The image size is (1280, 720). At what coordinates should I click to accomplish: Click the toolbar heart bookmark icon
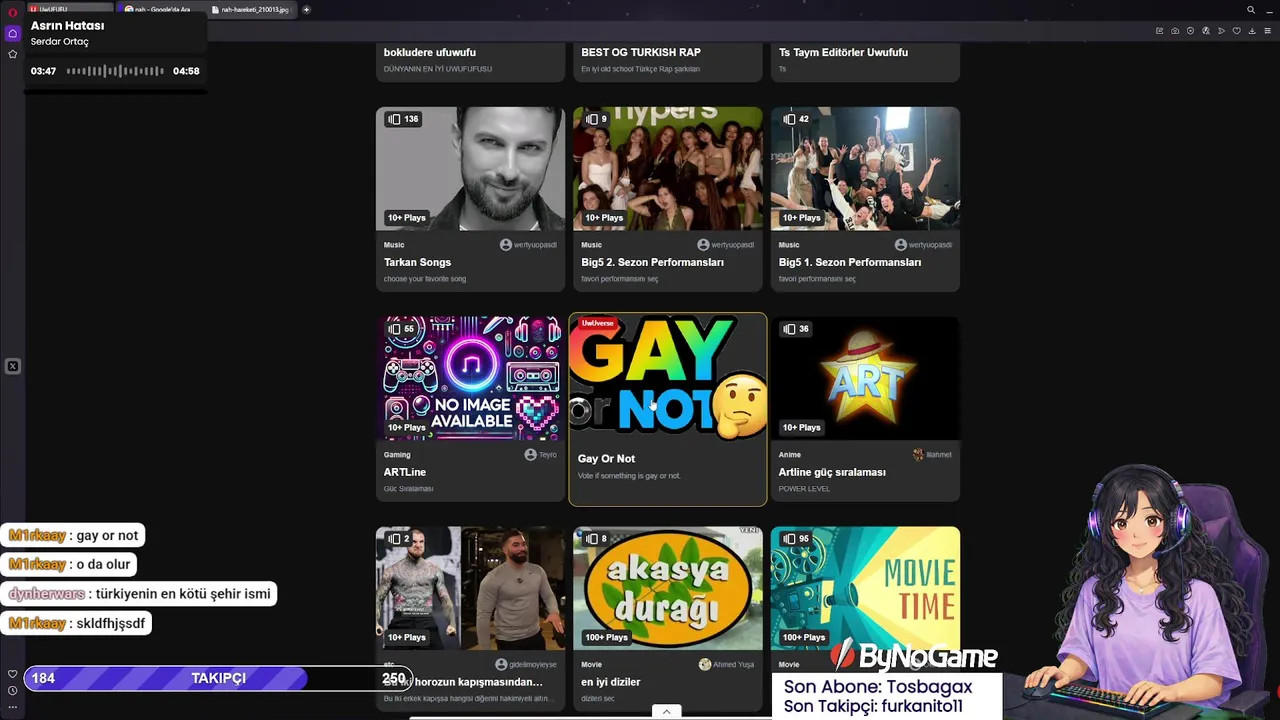pos(1236,31)
